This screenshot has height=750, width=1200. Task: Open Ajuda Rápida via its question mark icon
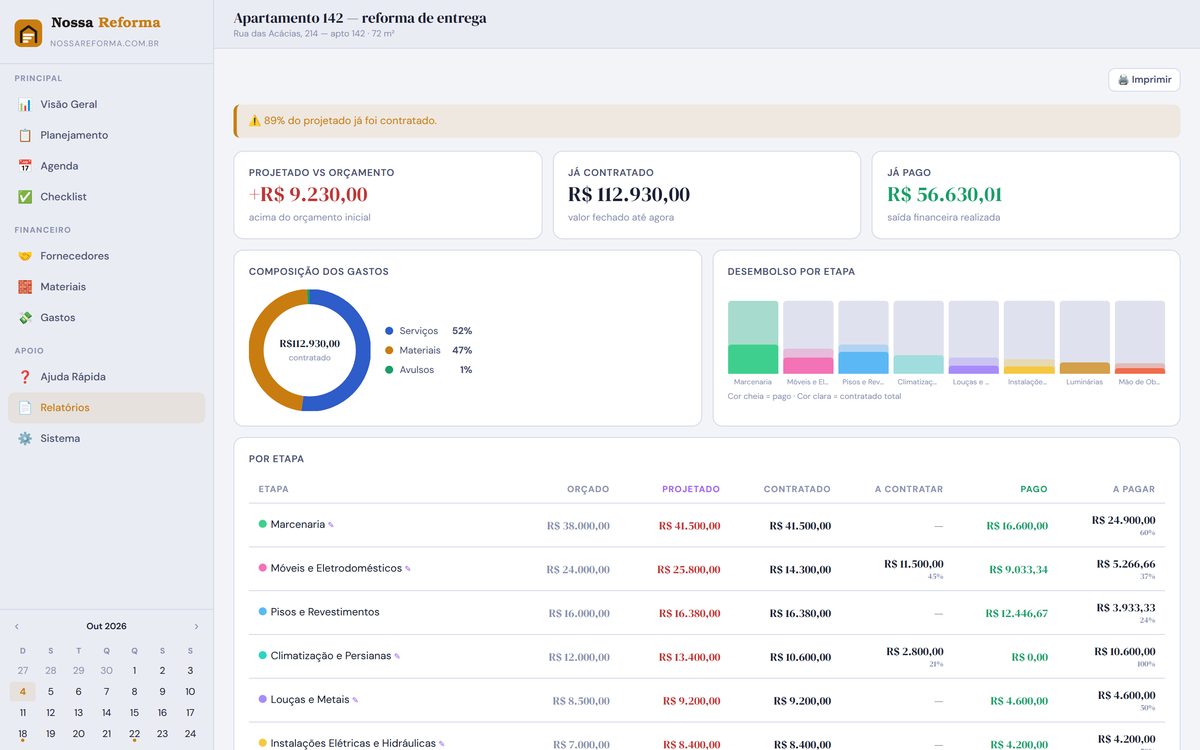click(25, 377)
